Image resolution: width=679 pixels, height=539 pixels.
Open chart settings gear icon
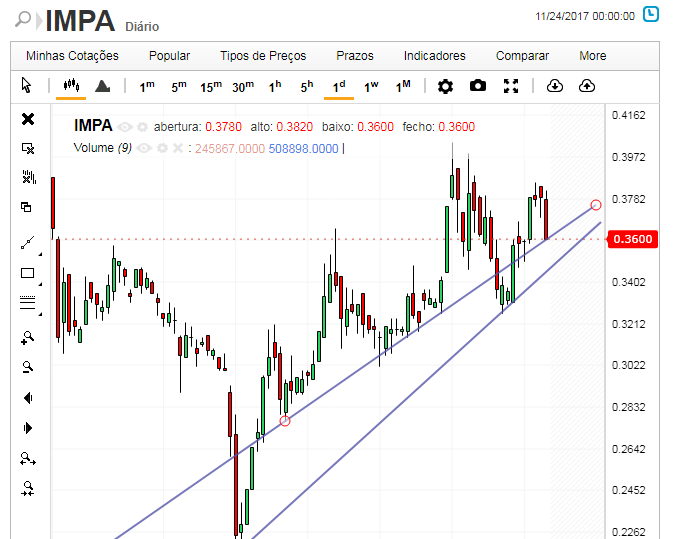pos(445,86)
